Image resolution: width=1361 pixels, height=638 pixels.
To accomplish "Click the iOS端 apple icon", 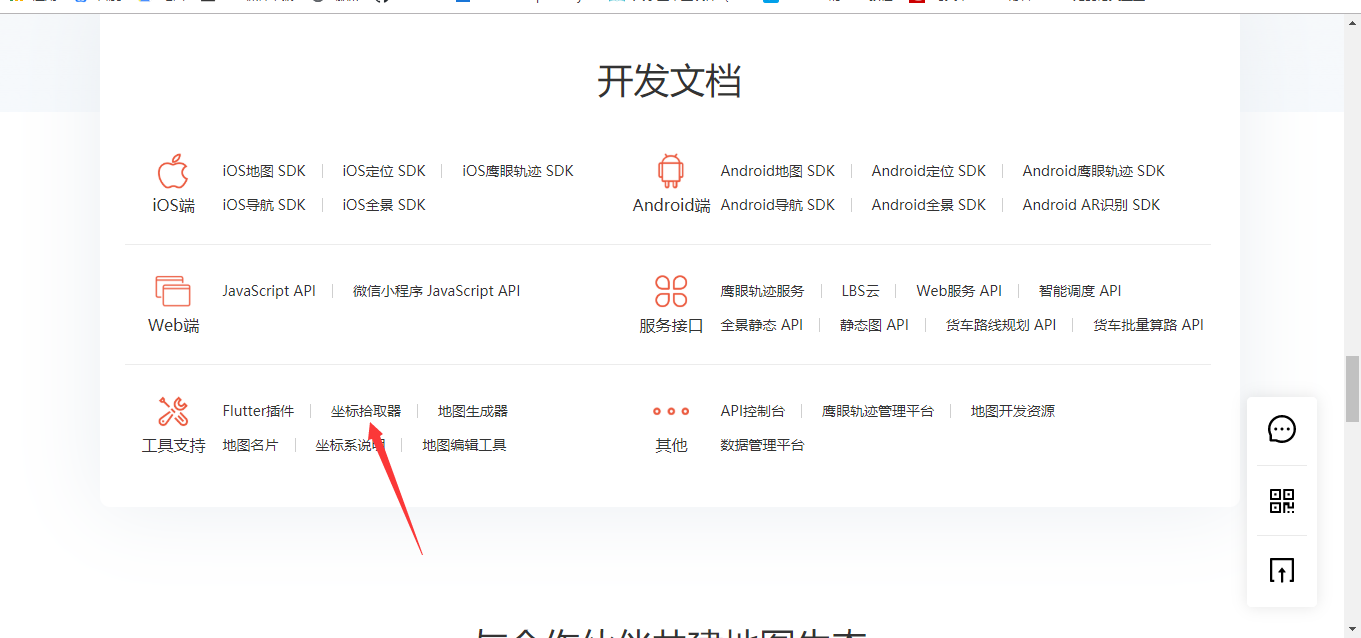I will click(173, 171).
